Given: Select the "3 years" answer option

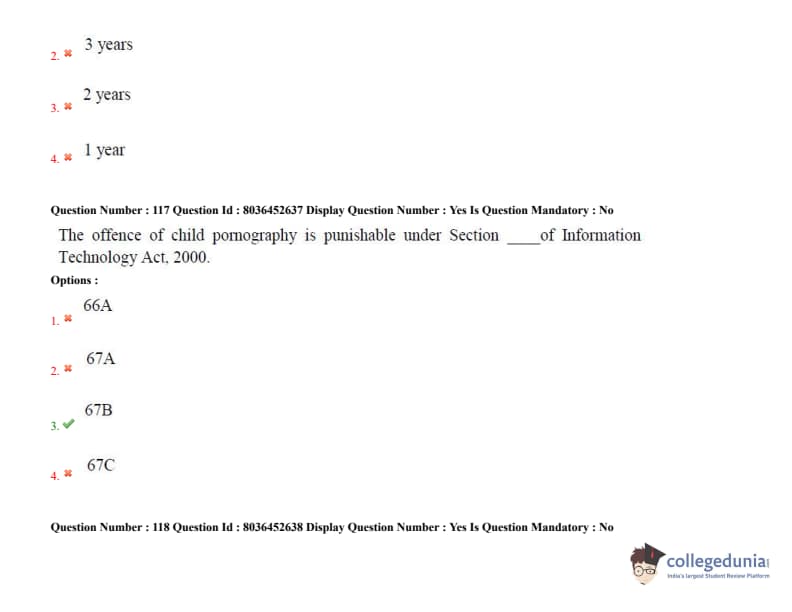Looking at the screenshot, I should (x=108, y=45).
